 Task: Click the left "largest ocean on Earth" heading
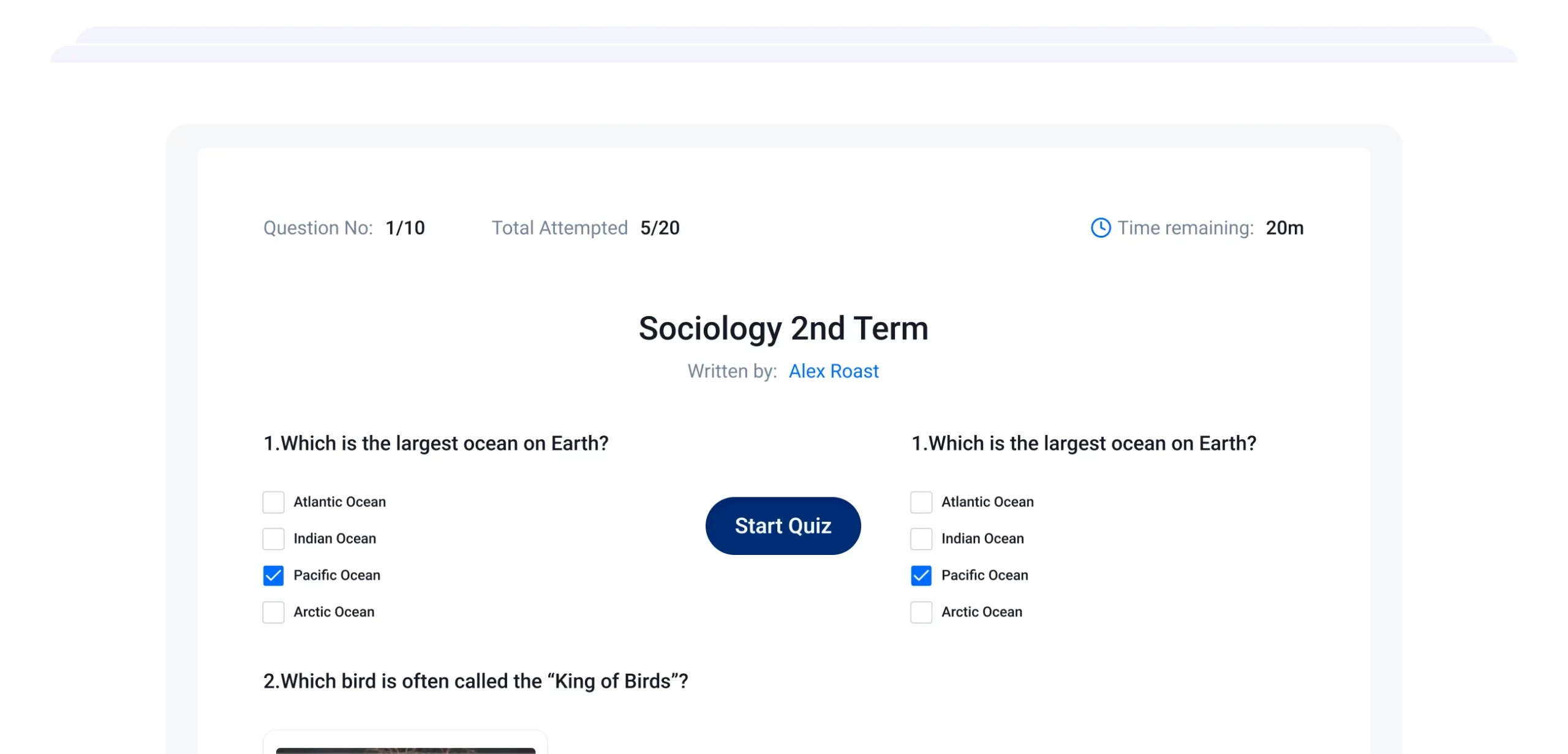(435, 443)
